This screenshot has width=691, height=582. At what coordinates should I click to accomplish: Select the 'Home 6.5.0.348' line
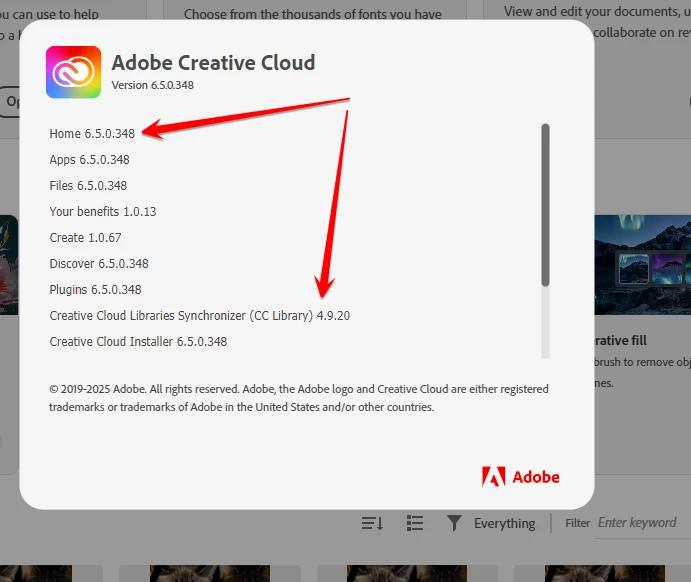[x=92, y=133]
